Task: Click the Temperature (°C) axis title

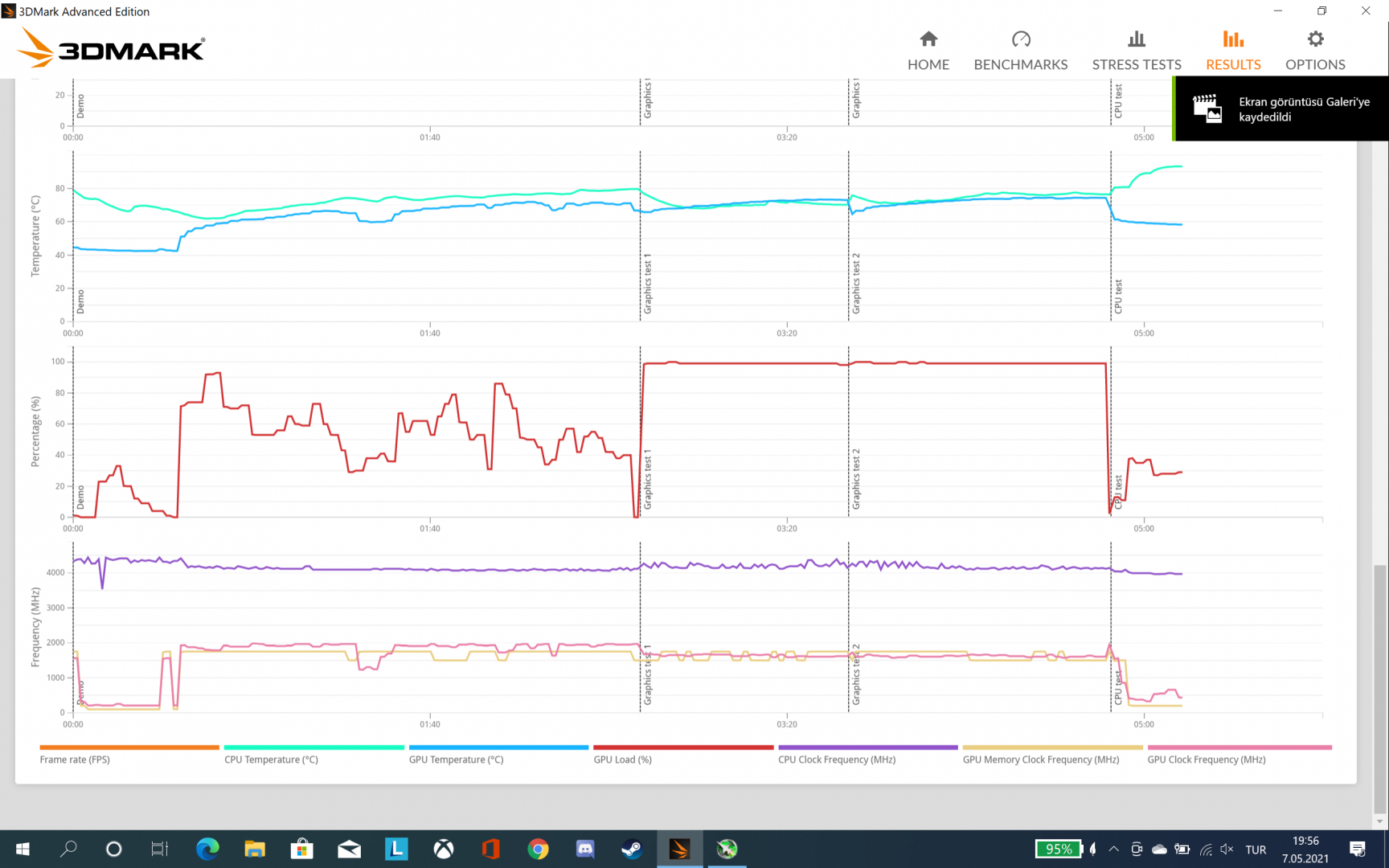Action: tap(35, 236)
